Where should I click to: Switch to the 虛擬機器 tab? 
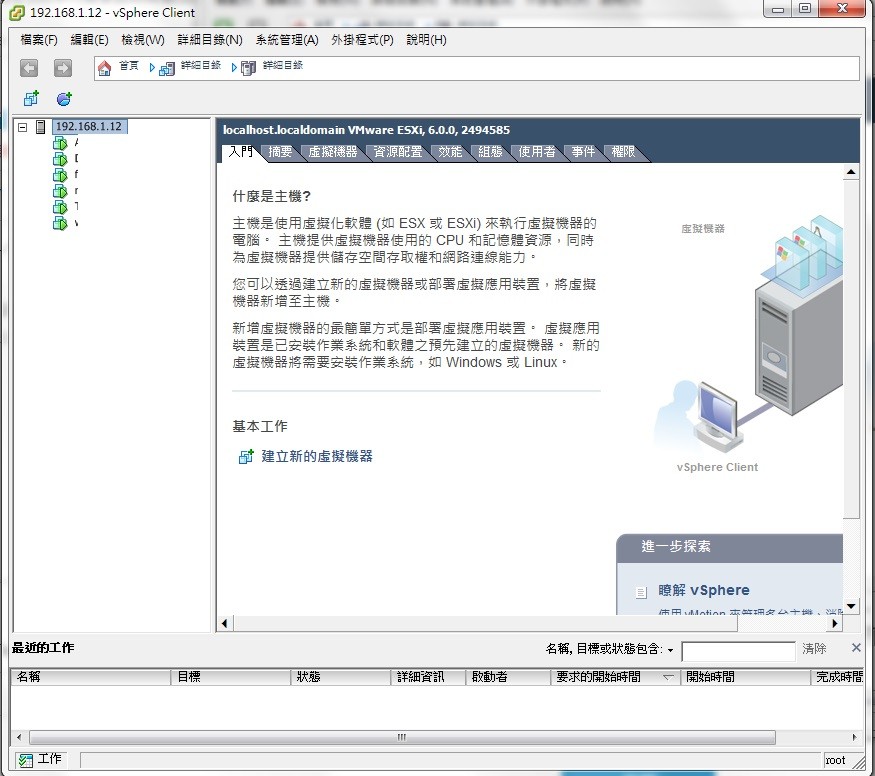333,152
